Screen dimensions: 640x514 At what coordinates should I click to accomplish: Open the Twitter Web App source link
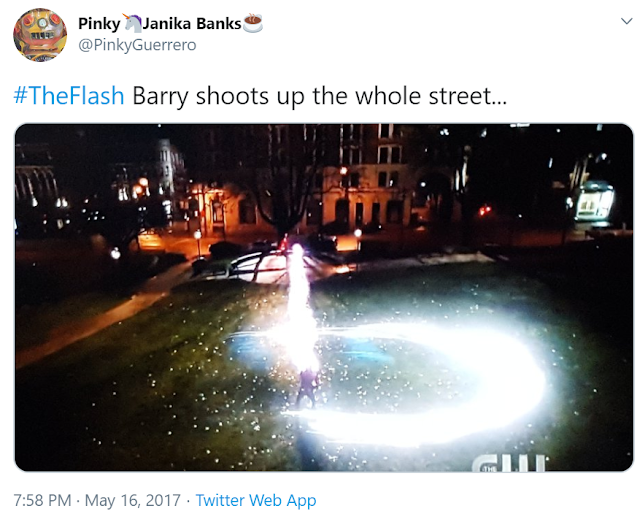coord(256,500)
